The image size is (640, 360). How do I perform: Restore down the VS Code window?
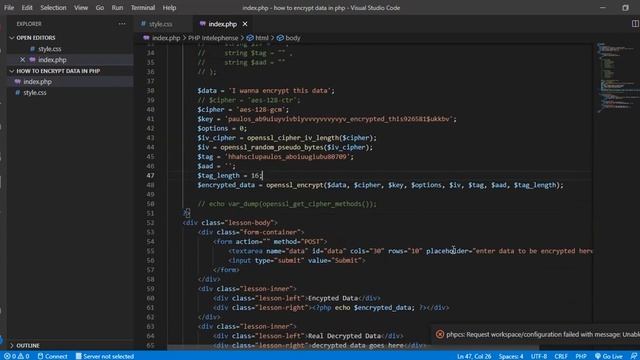pos(625,8)
